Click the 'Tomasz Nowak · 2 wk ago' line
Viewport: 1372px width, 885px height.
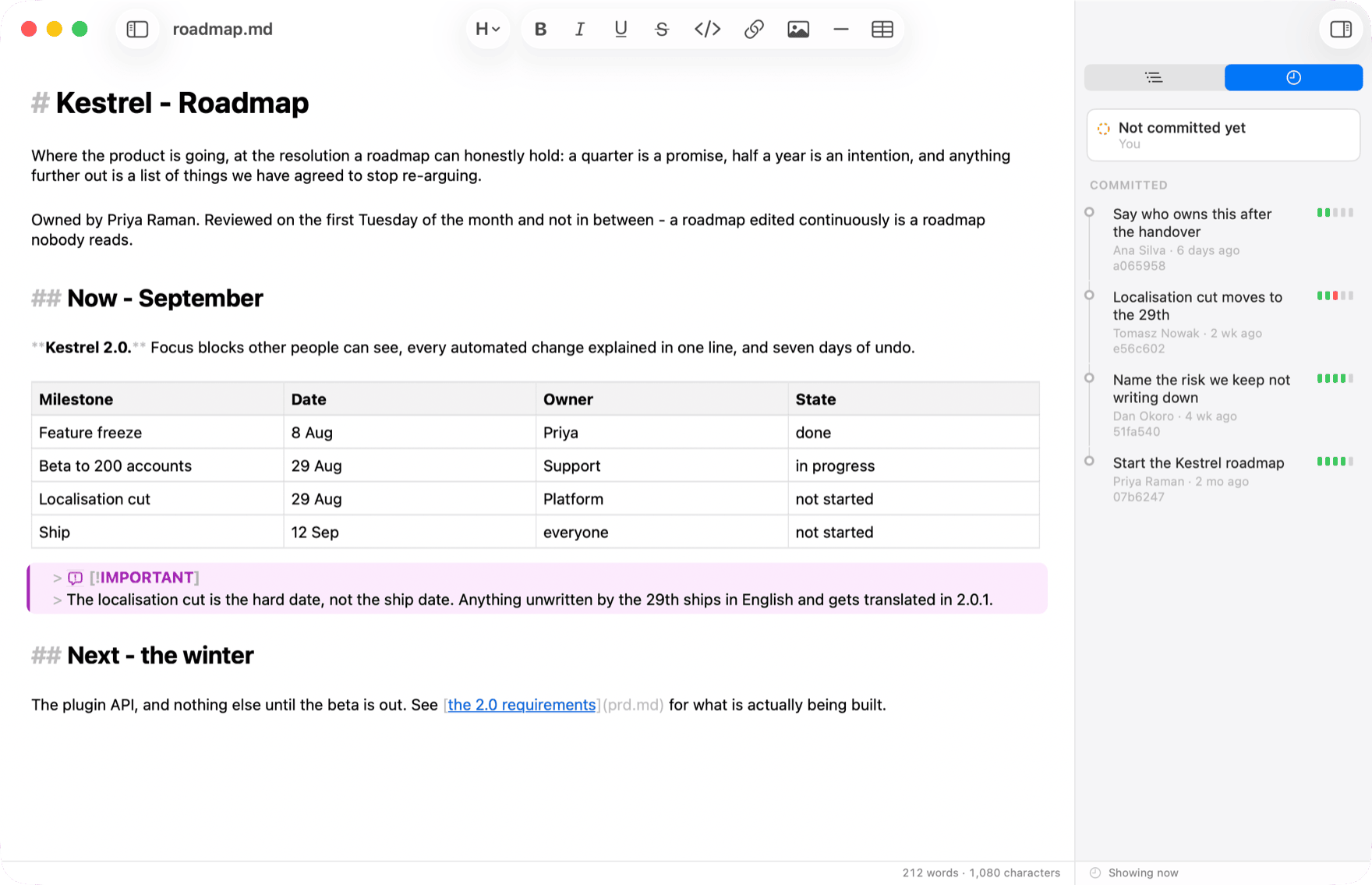coord(1187,334)
